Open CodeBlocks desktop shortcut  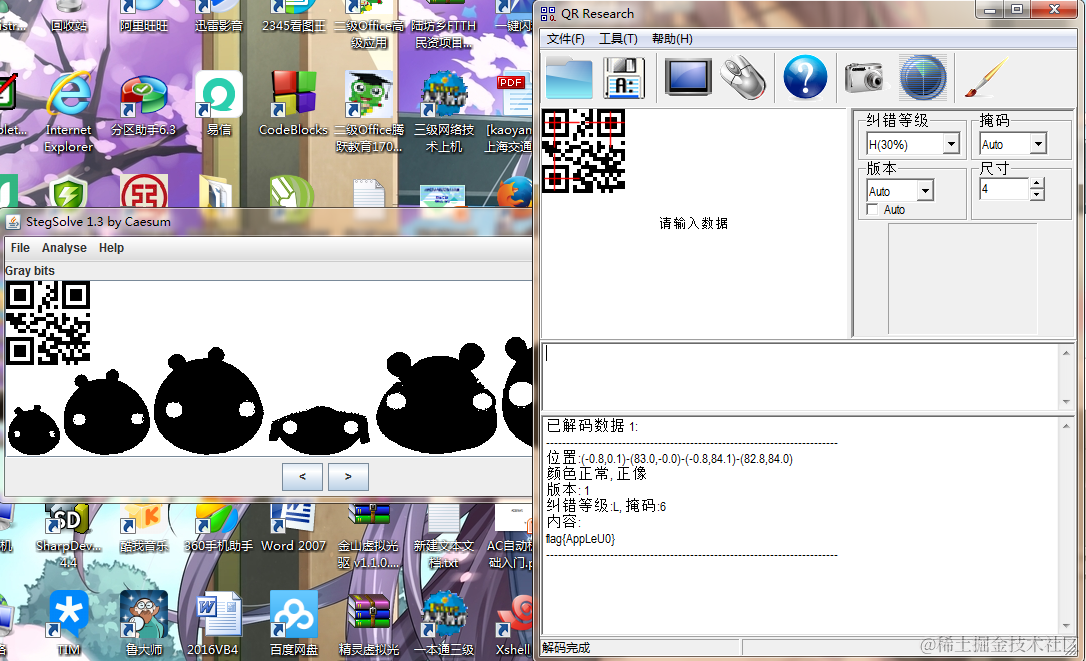(x=293, y=105)
